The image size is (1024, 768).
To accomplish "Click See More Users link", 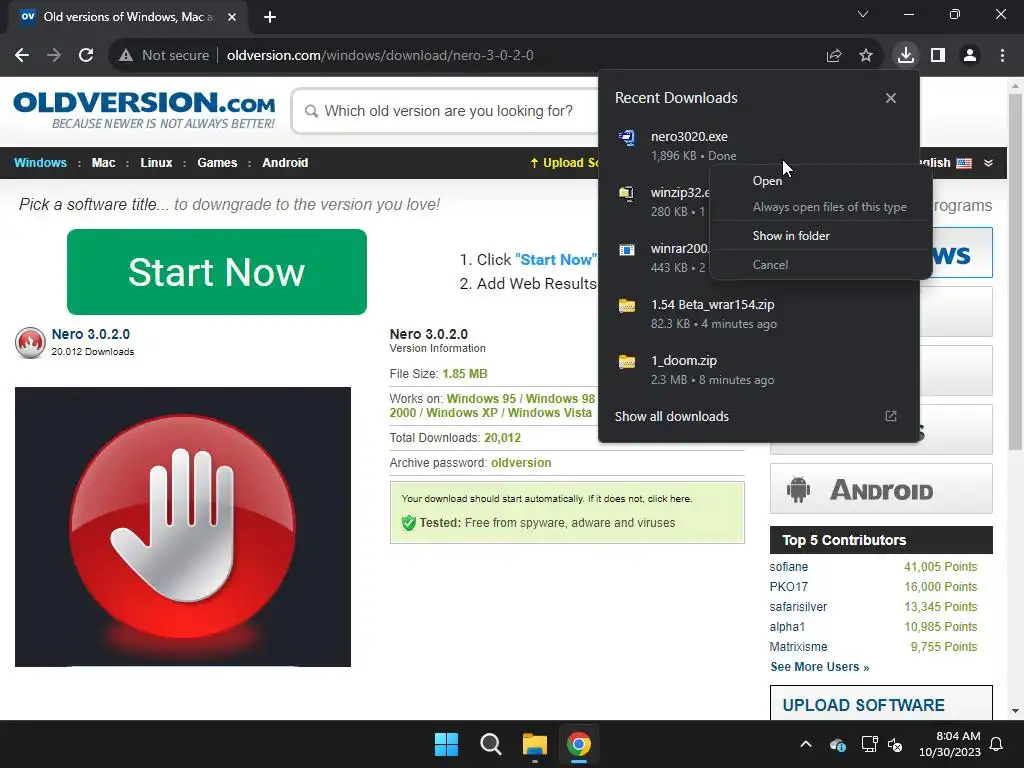I will tap(820, 667).
